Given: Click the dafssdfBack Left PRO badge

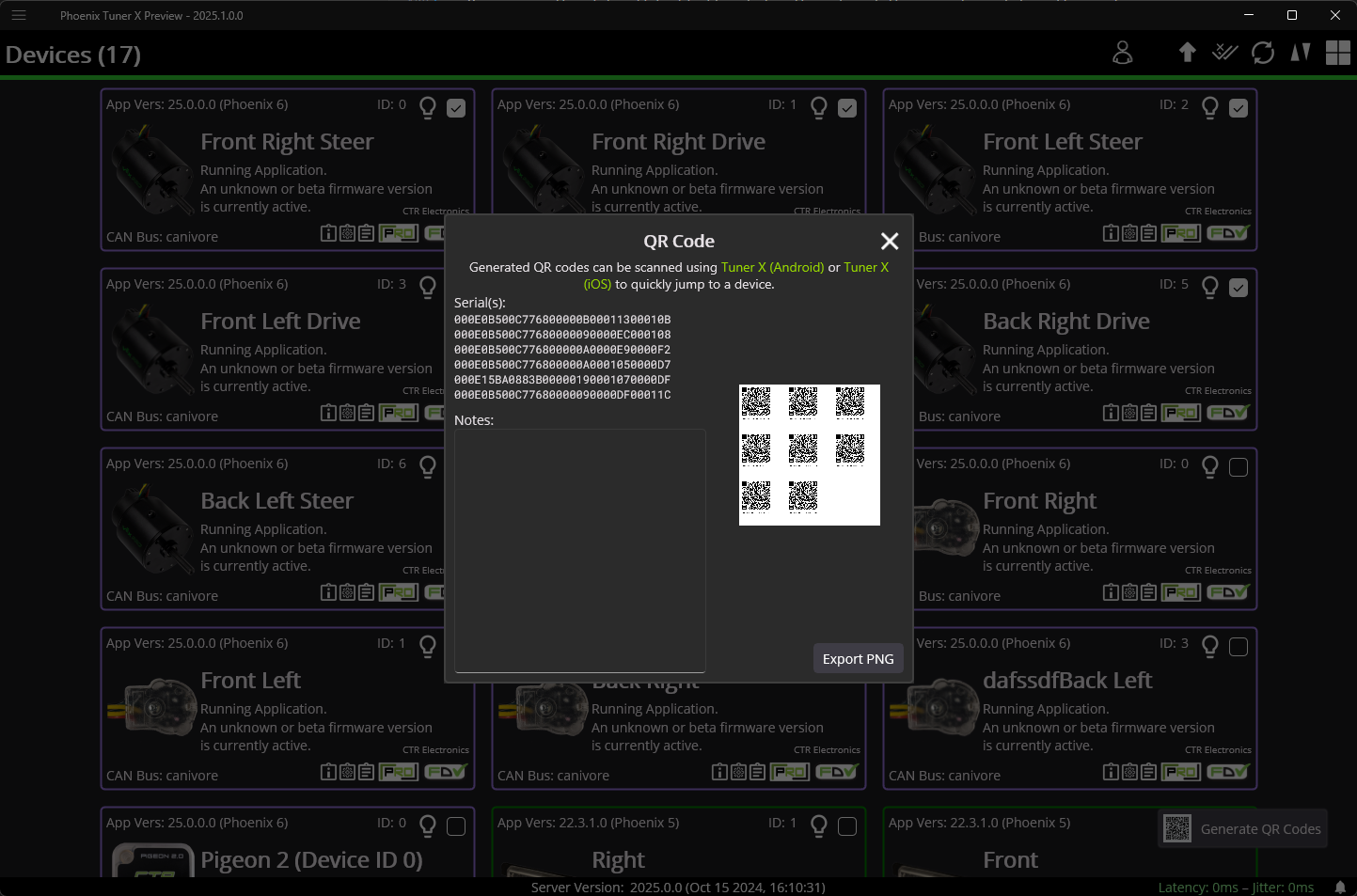Looking at the screenshot, I should (1181, 772).
